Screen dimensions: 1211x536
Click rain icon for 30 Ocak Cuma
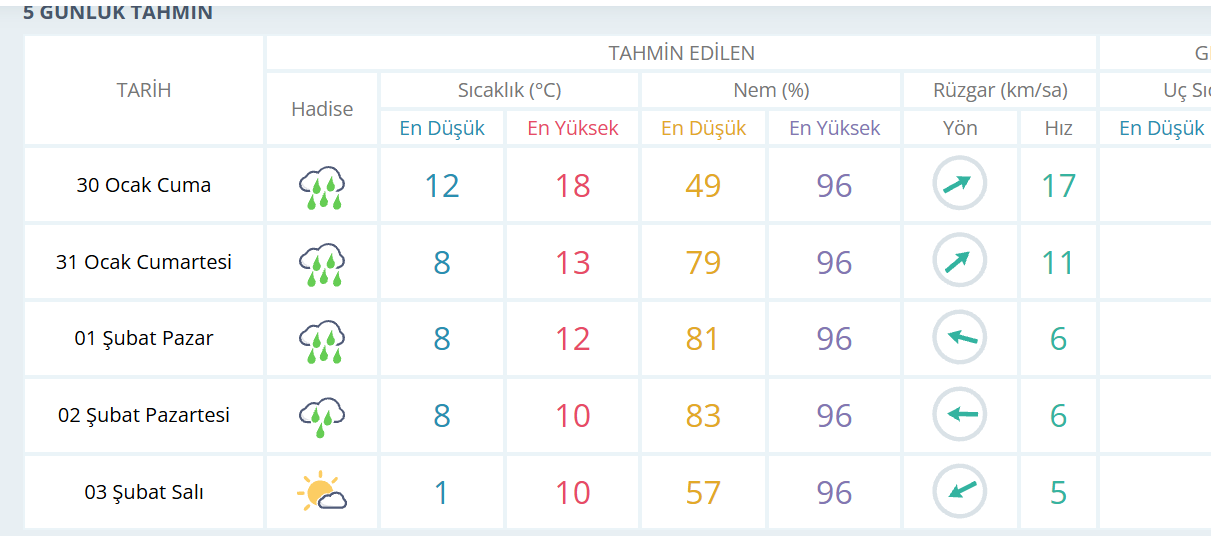point(322,187)
